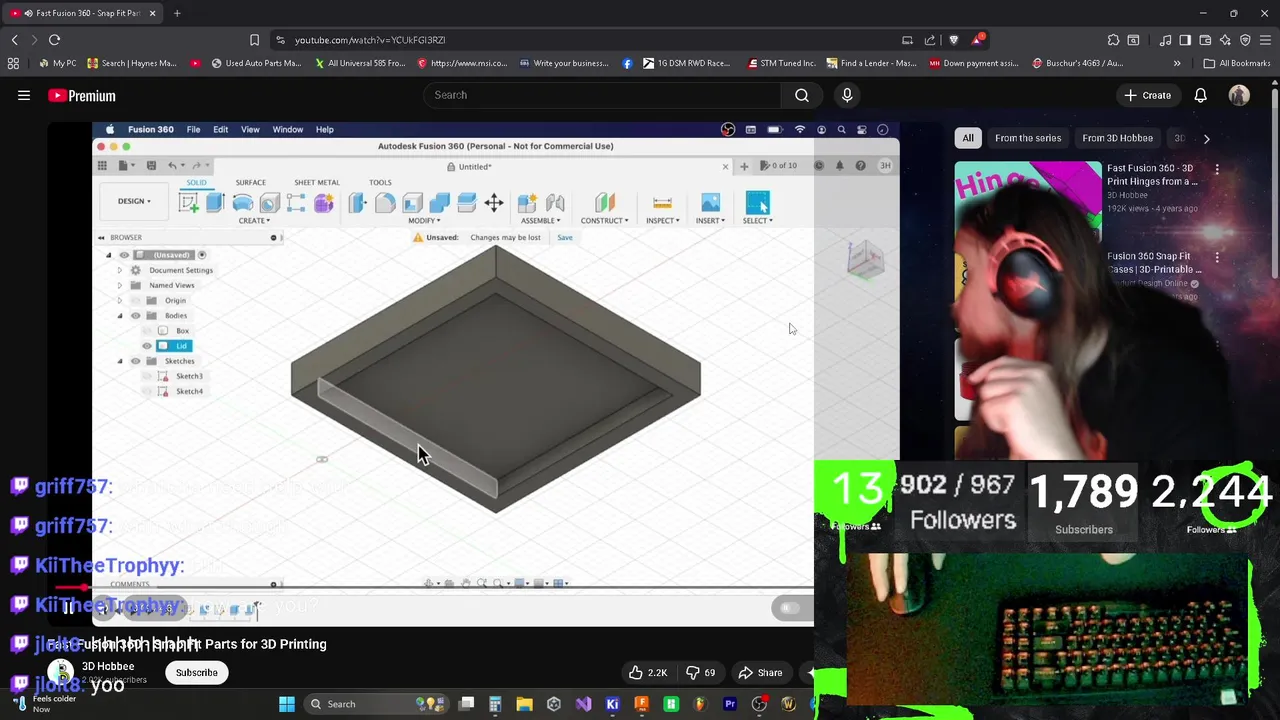Toggle Sketch4 visibility eye
This screenshot has height=720, width=1280.
pyautogui.click(x=147, y=391)
